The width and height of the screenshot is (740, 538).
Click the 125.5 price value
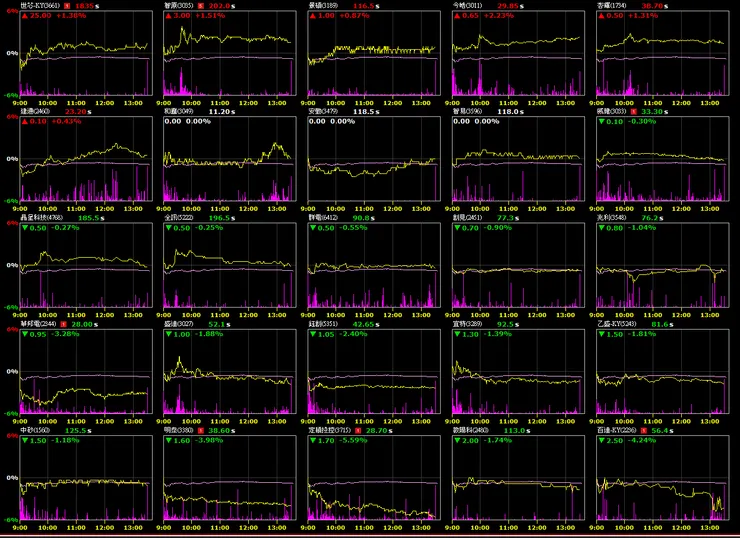point(75,430)
